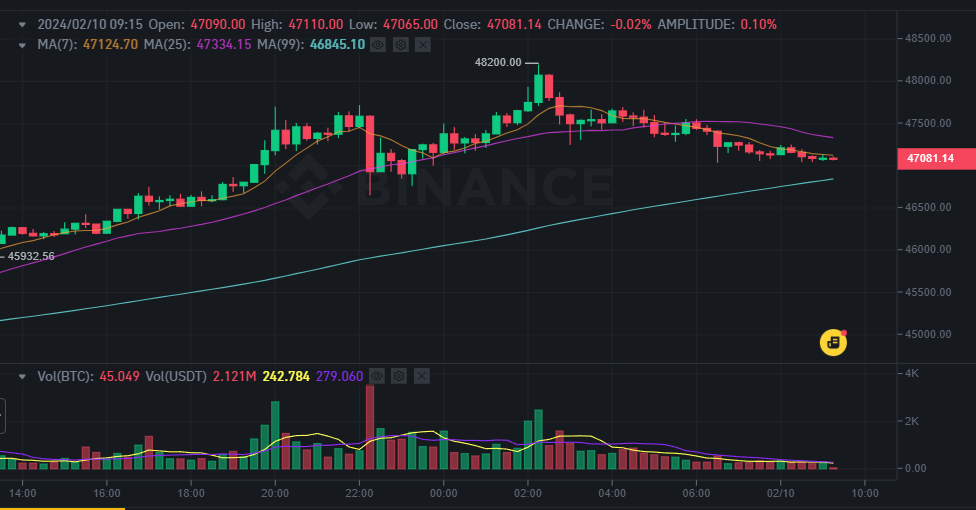Click the current price tag 47081.14
Screen dimensions: 976x510
pos(930,158)
